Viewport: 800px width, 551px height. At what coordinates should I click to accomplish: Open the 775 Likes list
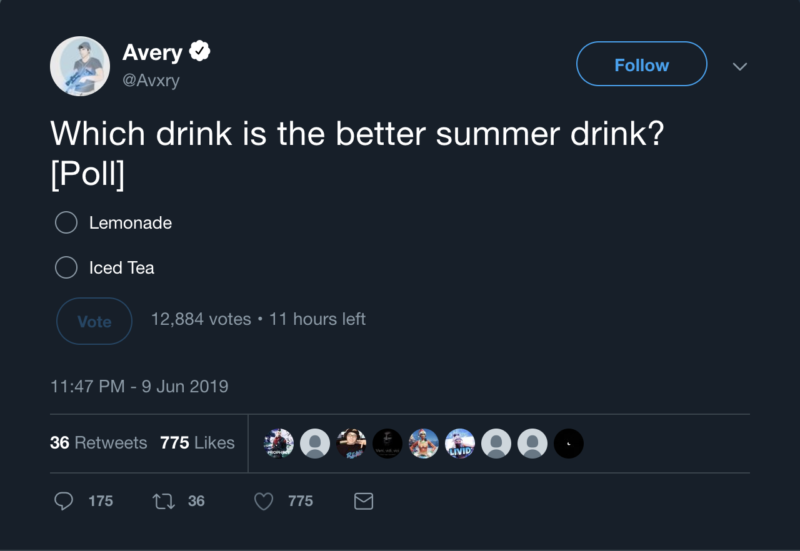click(x=197, y=443)
